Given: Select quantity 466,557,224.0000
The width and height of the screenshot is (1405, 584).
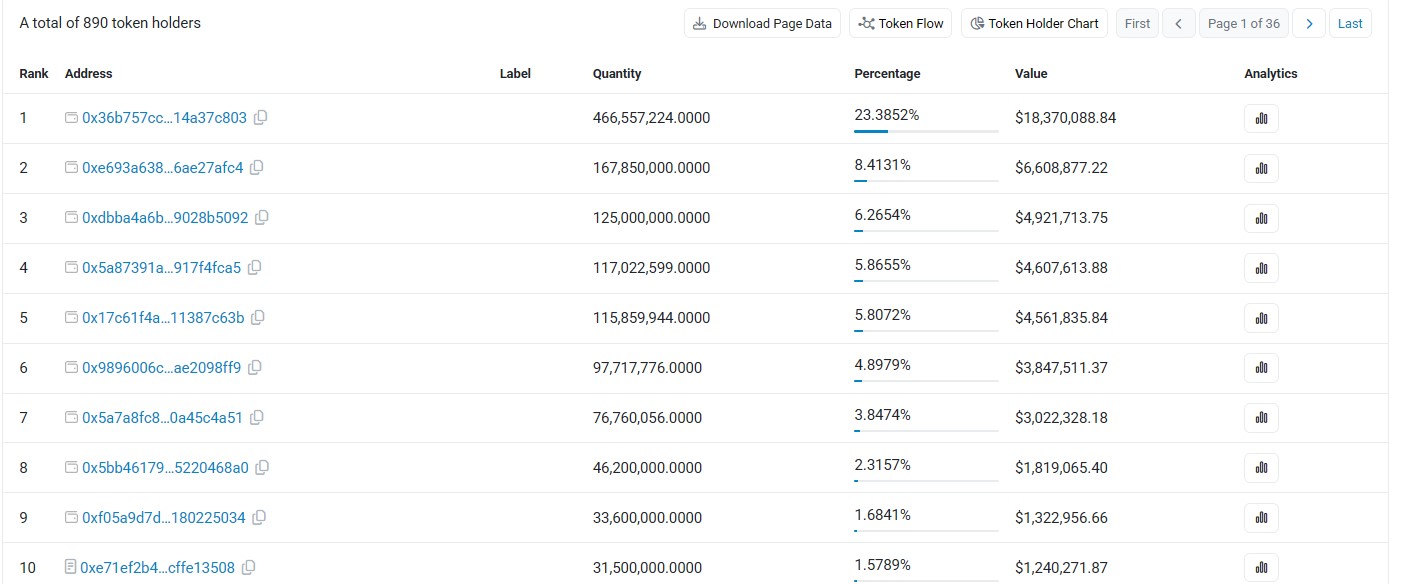Looking at the screenshot, I should 651,118.
